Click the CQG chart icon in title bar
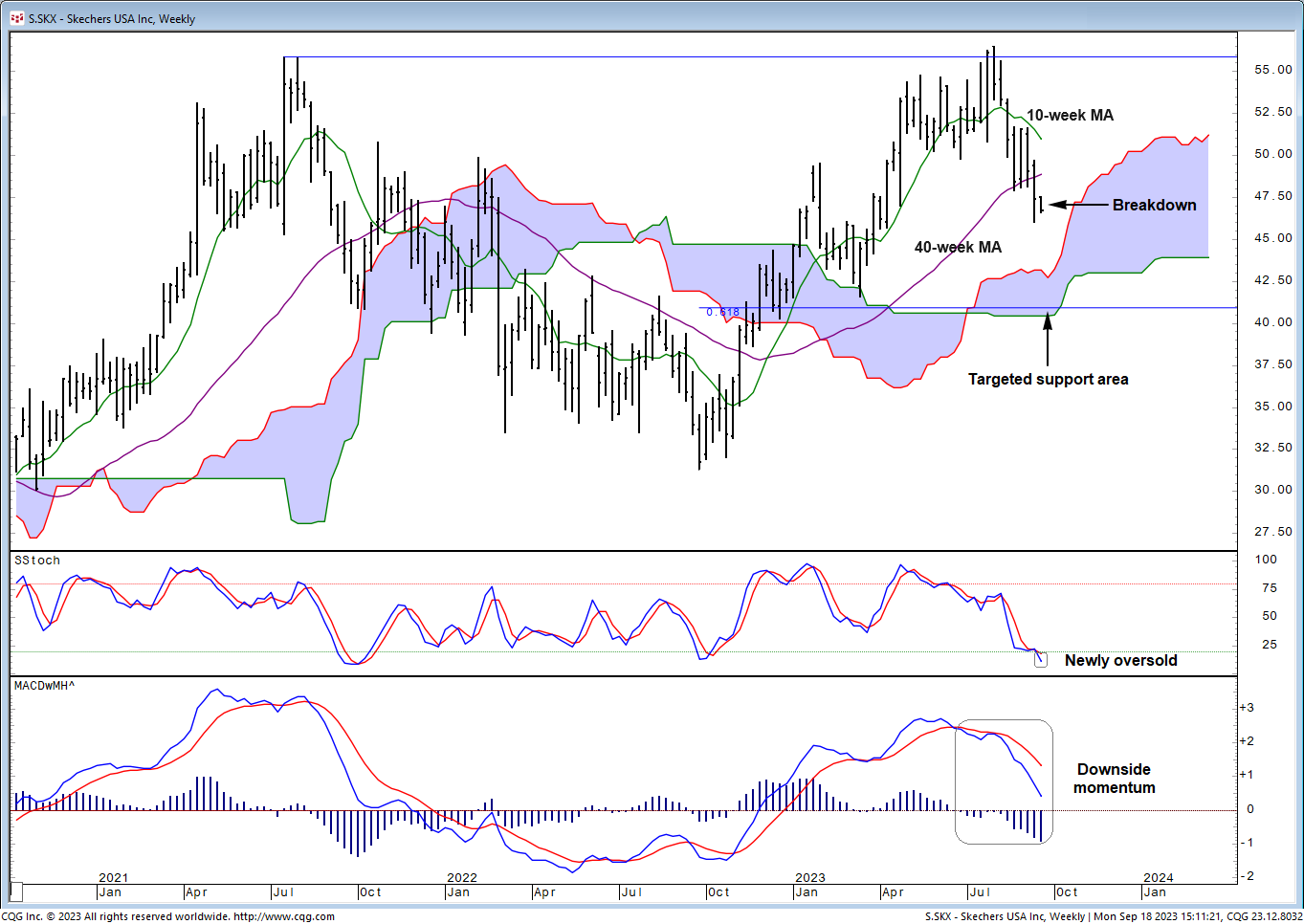 16,18
